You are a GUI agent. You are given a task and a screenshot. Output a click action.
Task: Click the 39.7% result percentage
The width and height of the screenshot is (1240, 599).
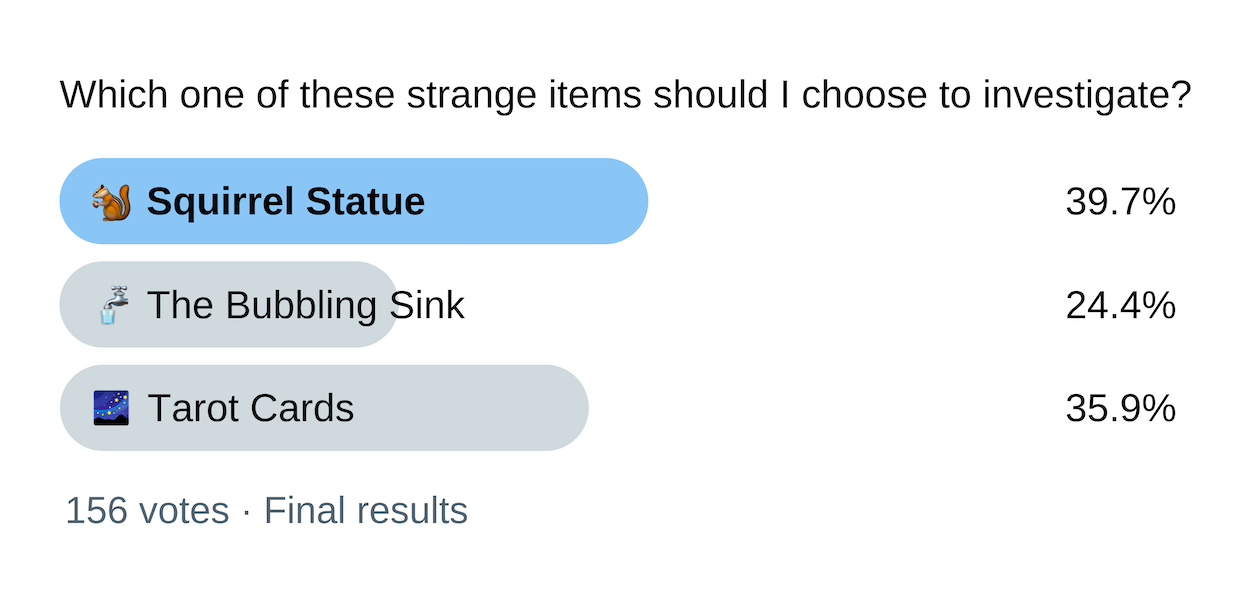coord(1120,202)
